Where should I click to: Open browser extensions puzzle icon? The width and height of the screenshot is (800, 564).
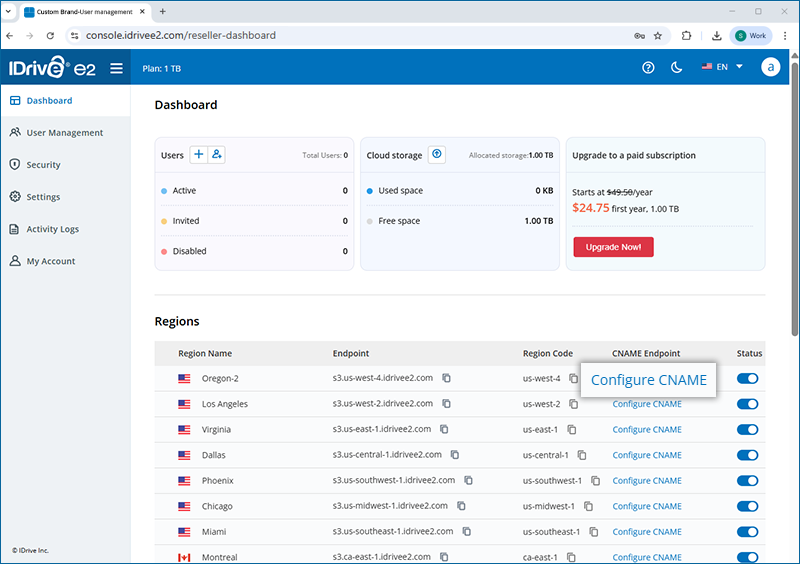(686, 35)
